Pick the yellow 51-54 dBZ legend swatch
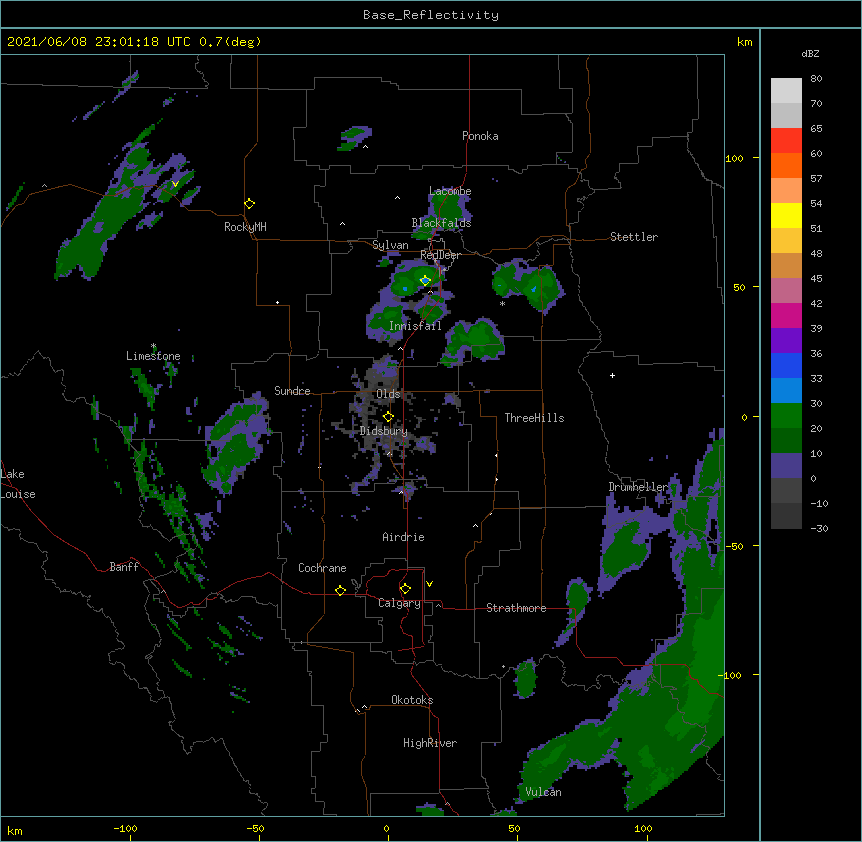 coord(786,215)
